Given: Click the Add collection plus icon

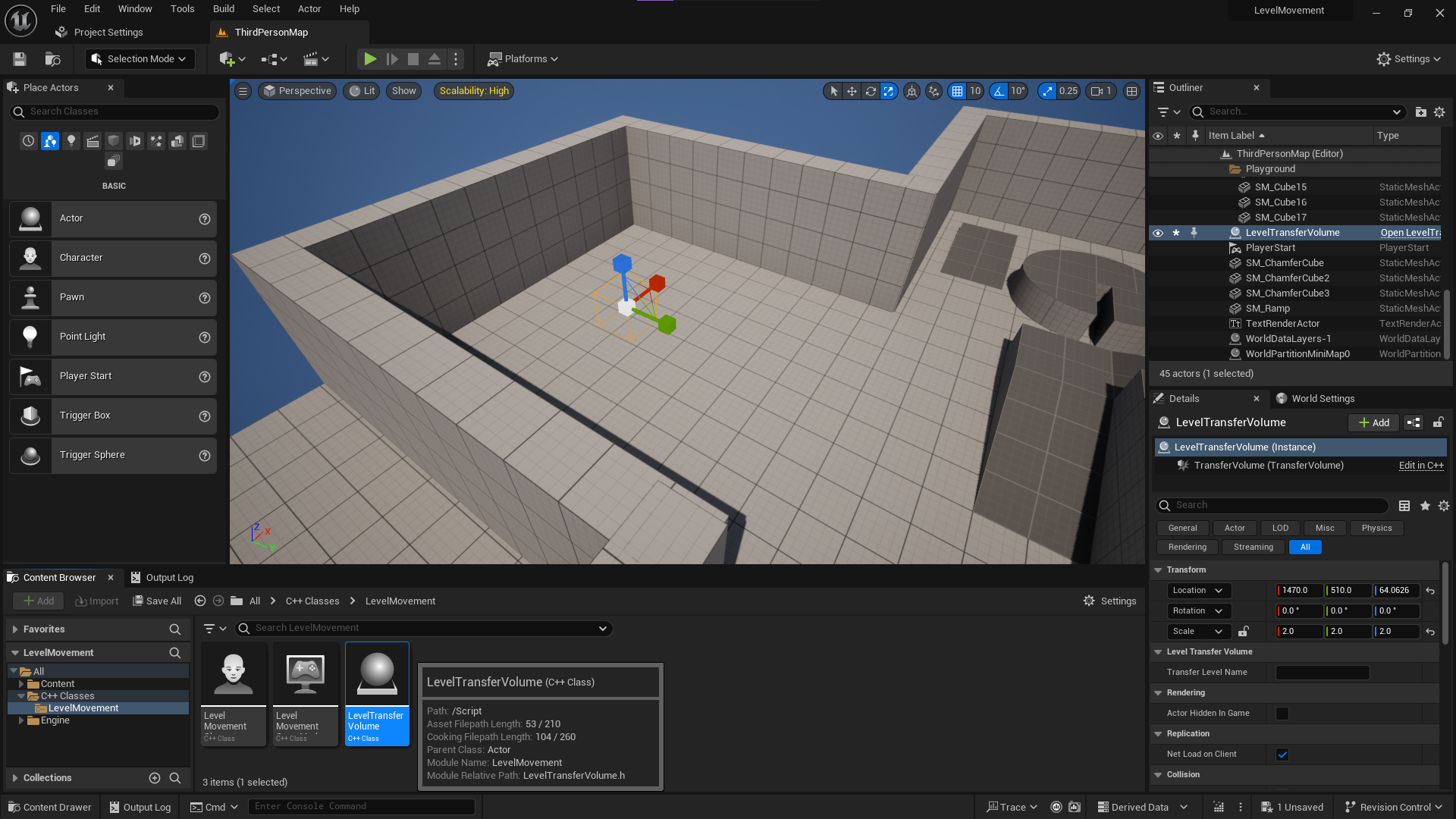Looking at the screenshot, I should tap(155, 778).
